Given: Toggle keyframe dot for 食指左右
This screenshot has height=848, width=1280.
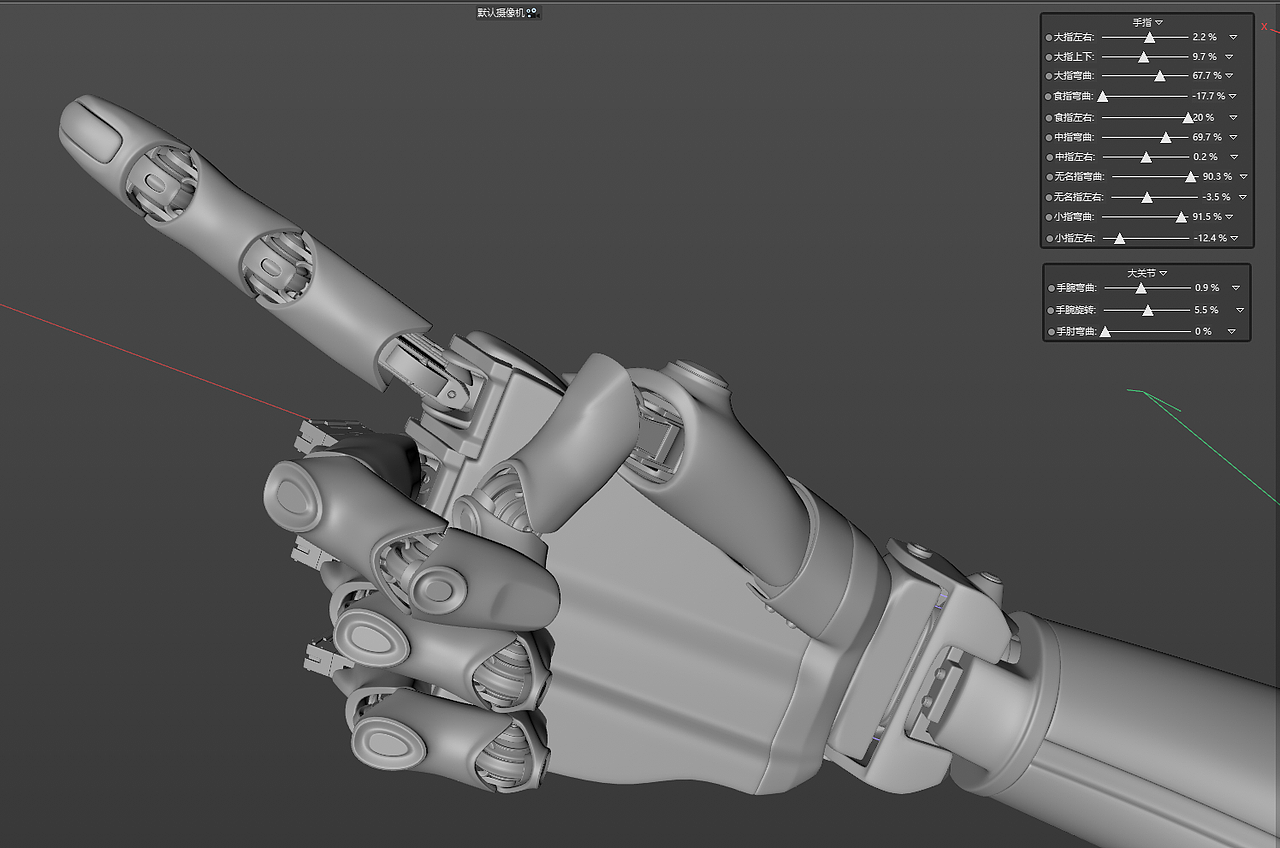Looking at the screenshot, I should (1049, 118).
